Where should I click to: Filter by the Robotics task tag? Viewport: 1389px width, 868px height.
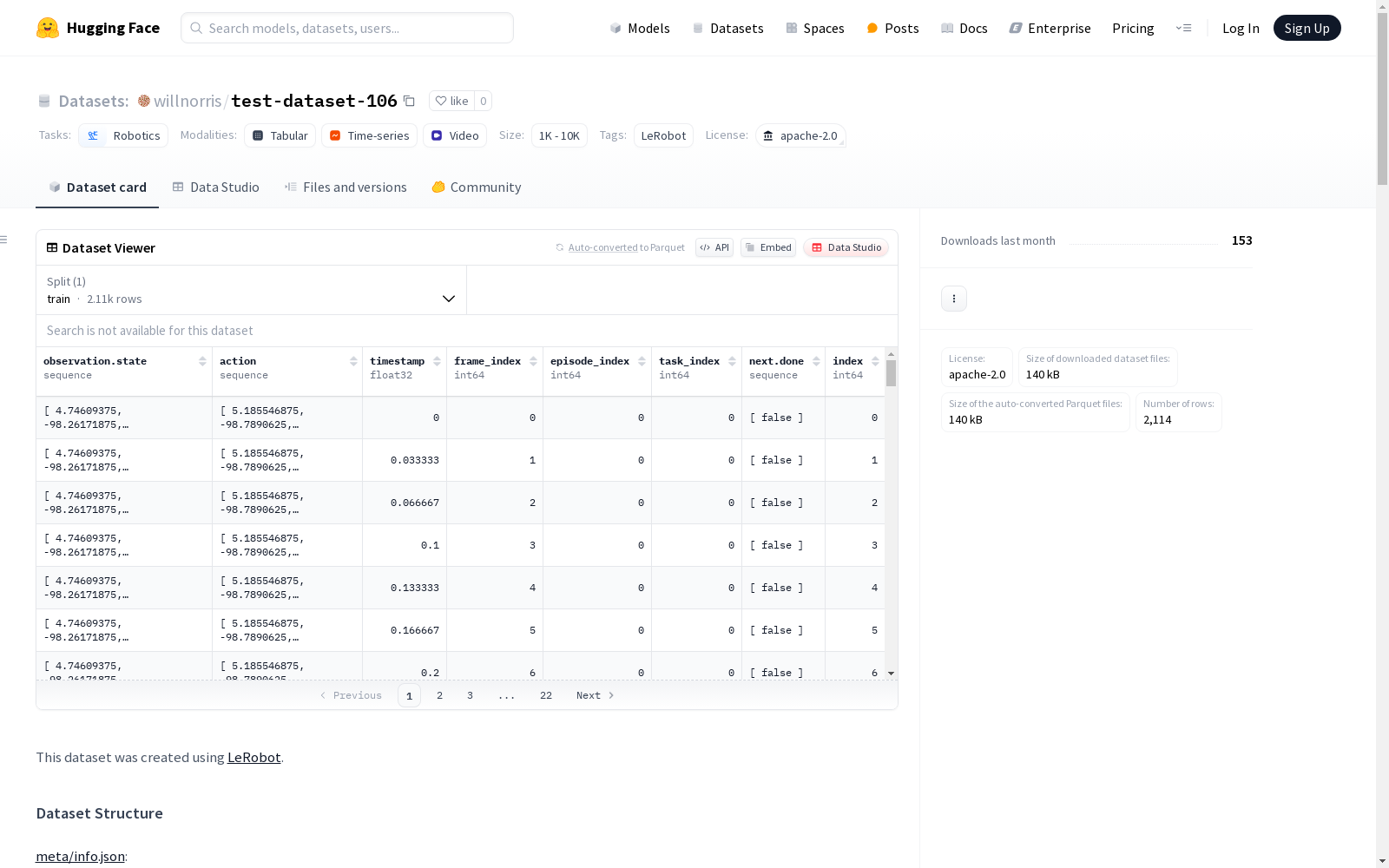[123, 135]
